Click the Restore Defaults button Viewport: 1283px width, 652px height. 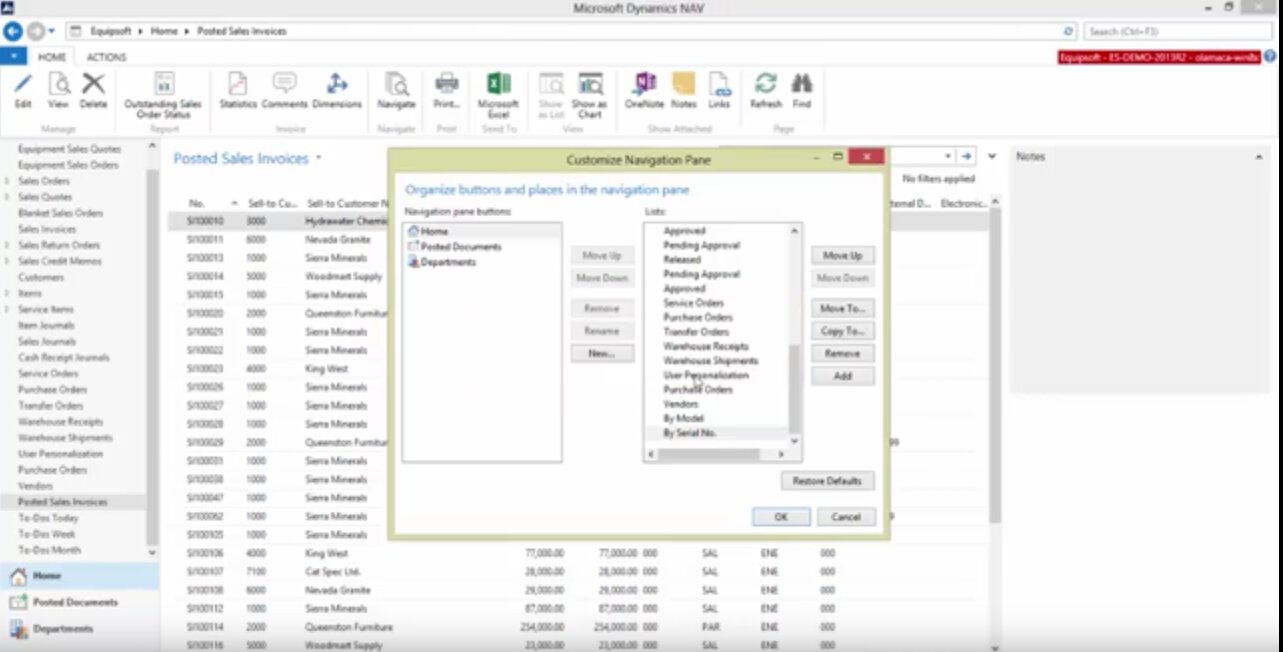(827, 481)
